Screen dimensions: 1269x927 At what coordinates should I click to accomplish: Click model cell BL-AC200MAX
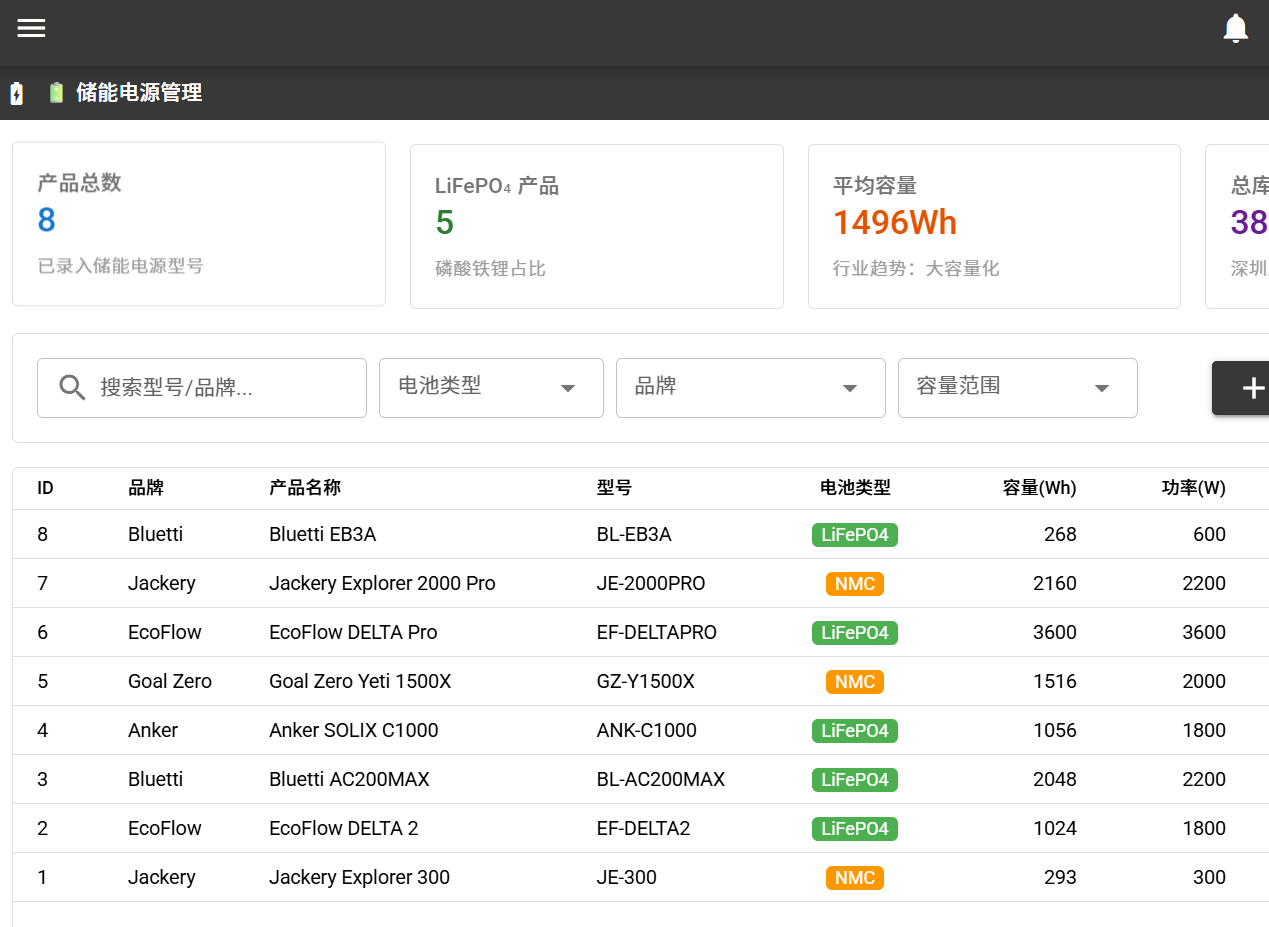661,779
